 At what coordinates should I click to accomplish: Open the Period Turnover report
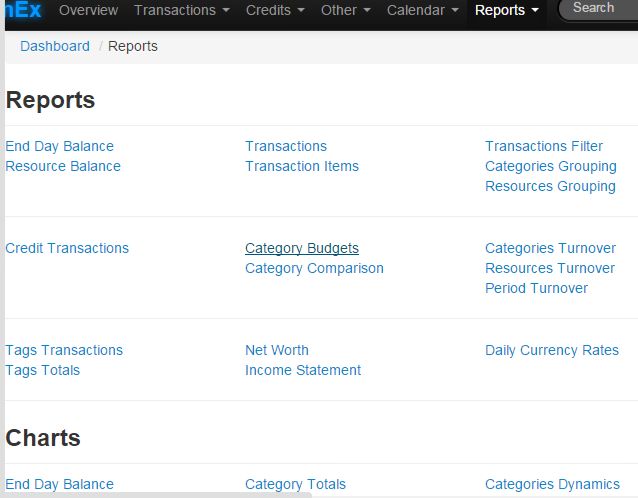click(537, 288)
